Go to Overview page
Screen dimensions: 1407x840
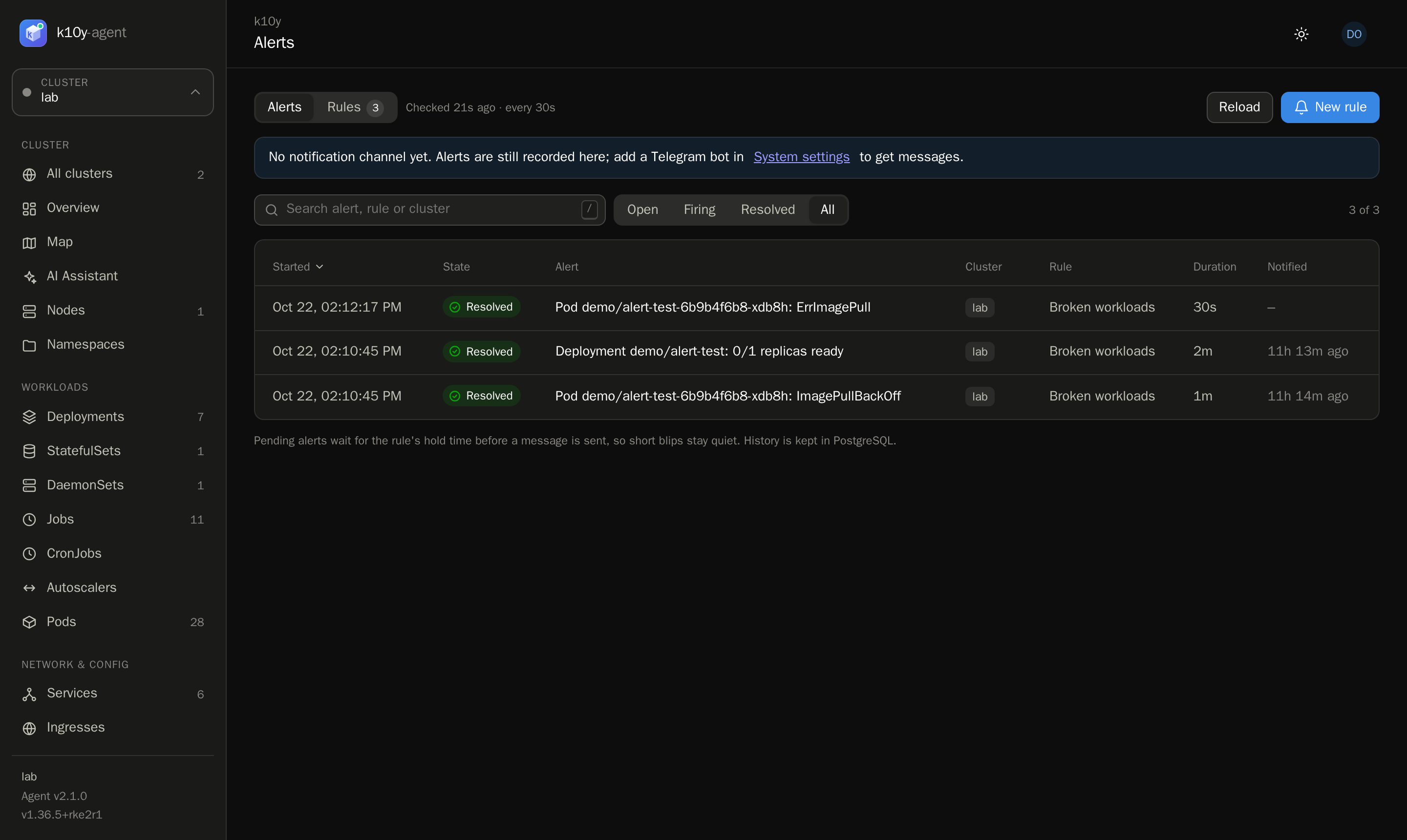[x=113, y=208]
